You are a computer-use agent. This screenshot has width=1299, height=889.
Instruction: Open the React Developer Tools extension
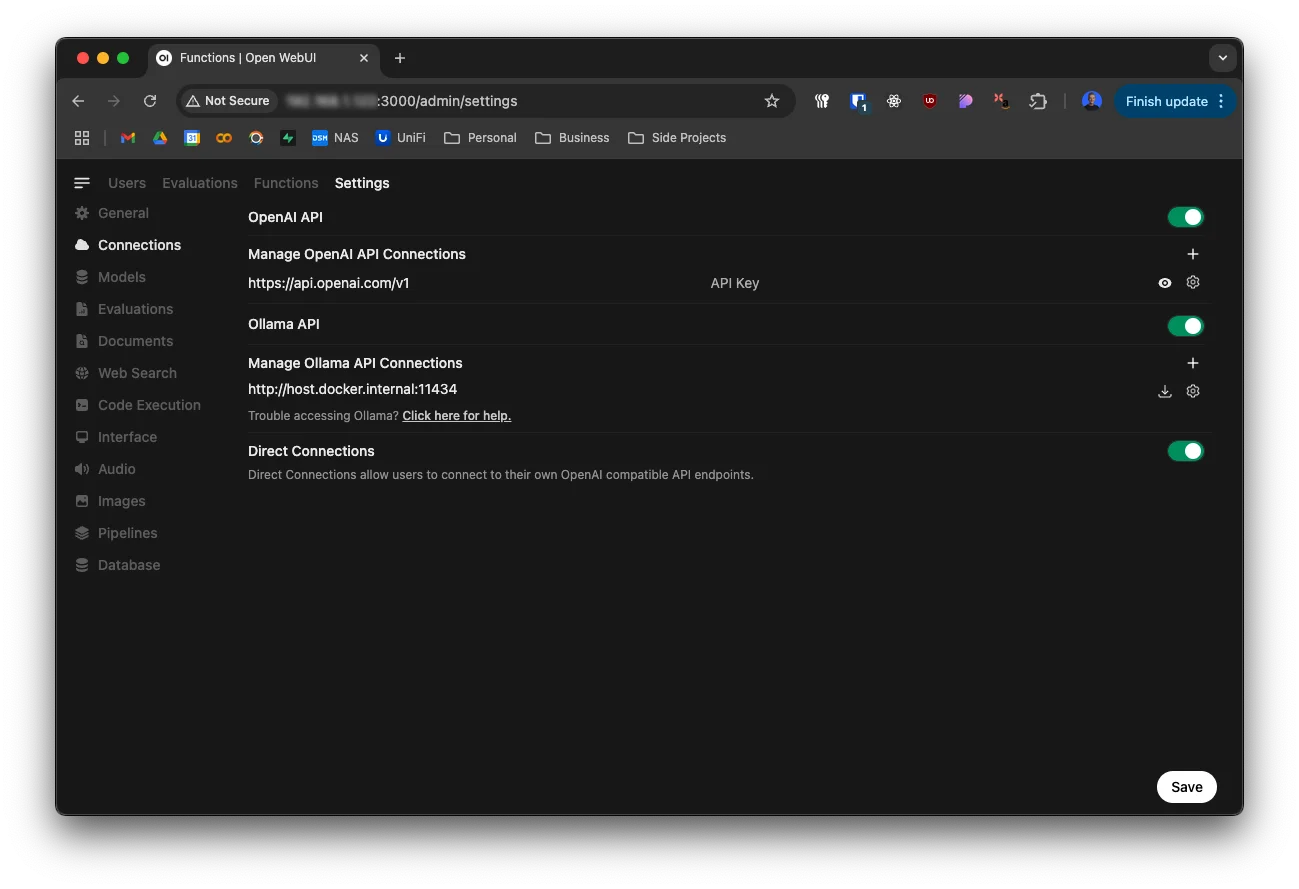pos(894,101)
